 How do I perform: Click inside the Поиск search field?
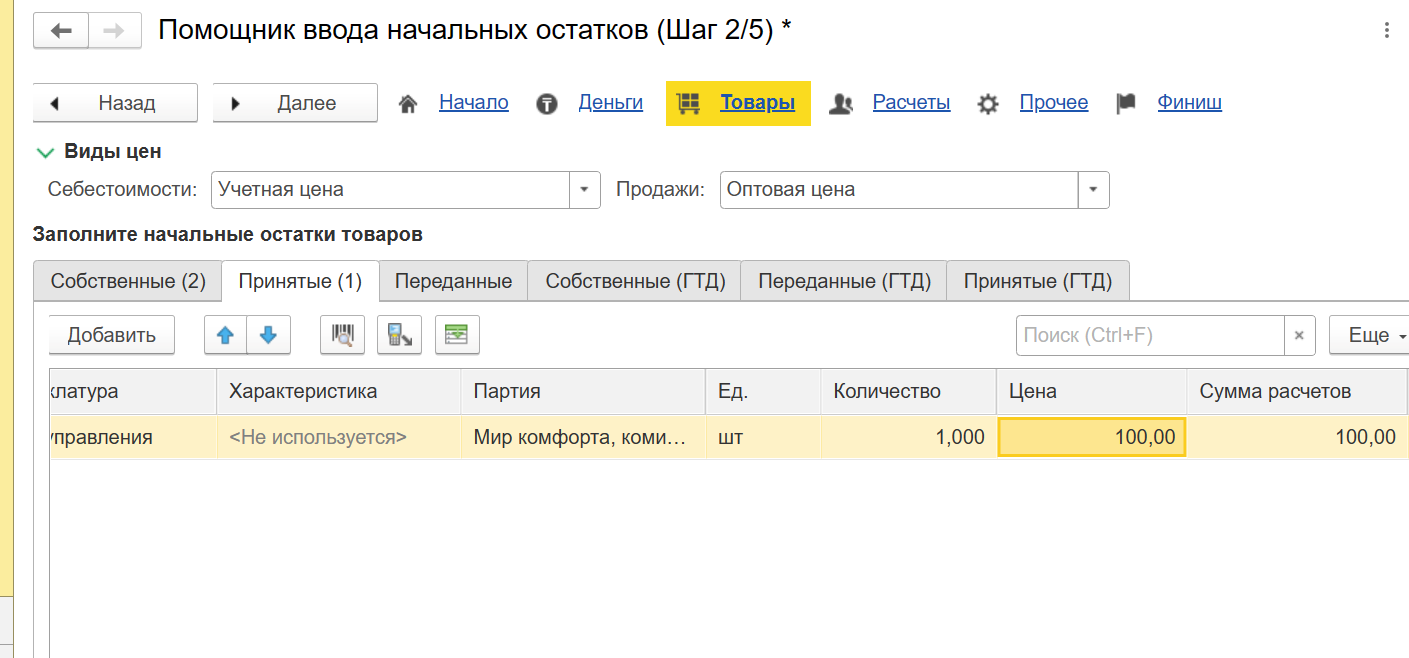[1140, 334]
